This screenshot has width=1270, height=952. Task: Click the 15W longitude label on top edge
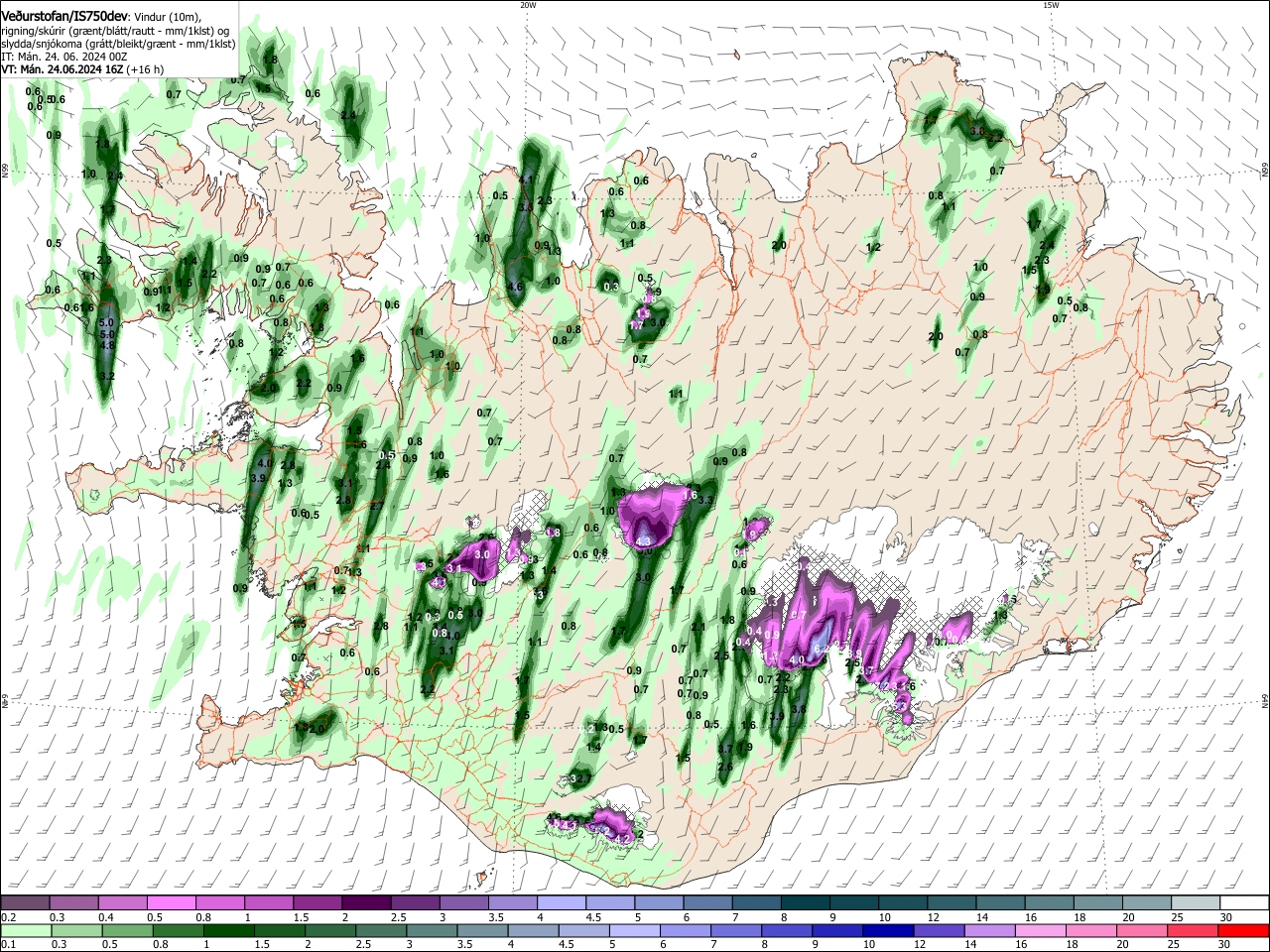pyautogui.click(x=1050, y=5)
